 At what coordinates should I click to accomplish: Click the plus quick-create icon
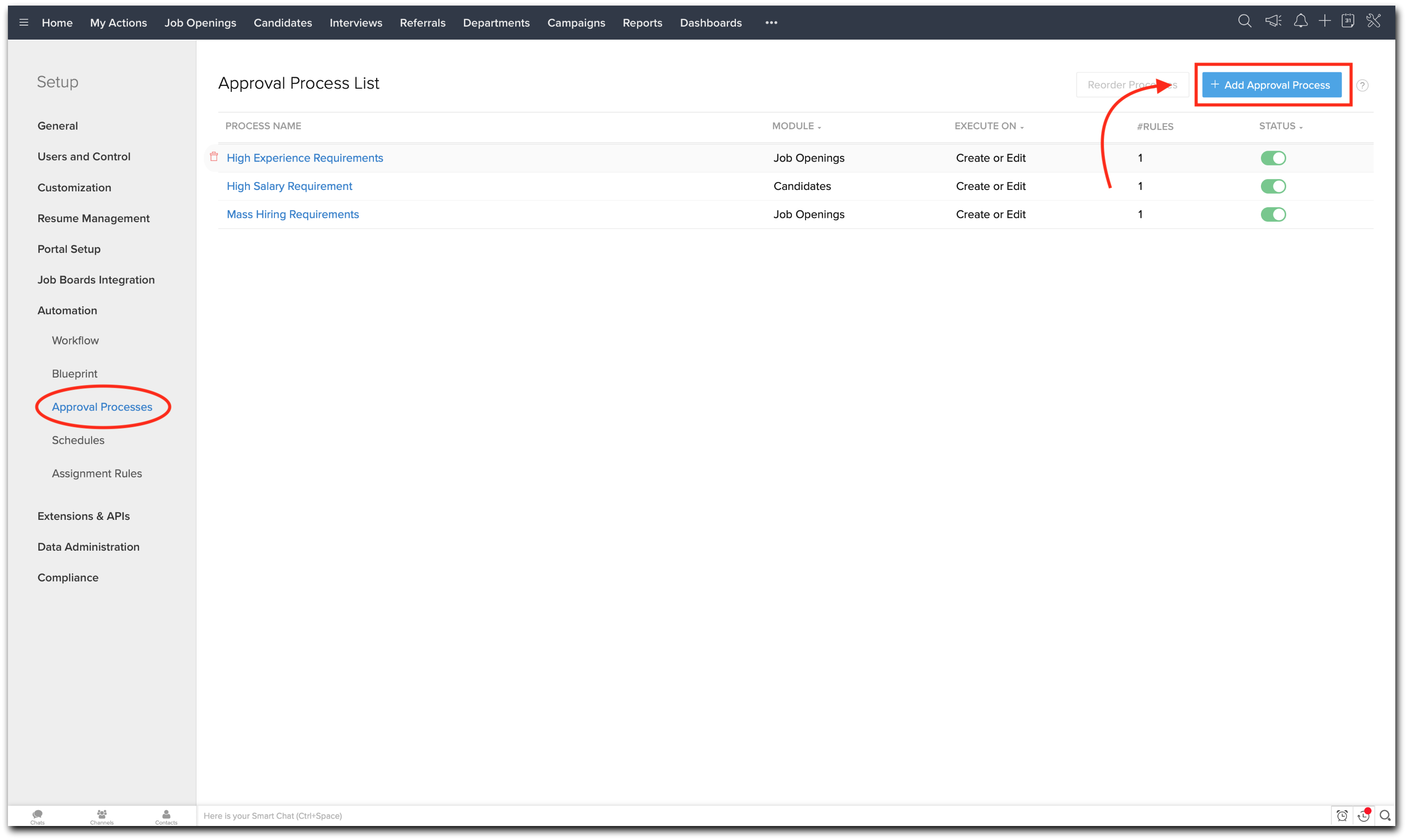tap(1324, 21)
